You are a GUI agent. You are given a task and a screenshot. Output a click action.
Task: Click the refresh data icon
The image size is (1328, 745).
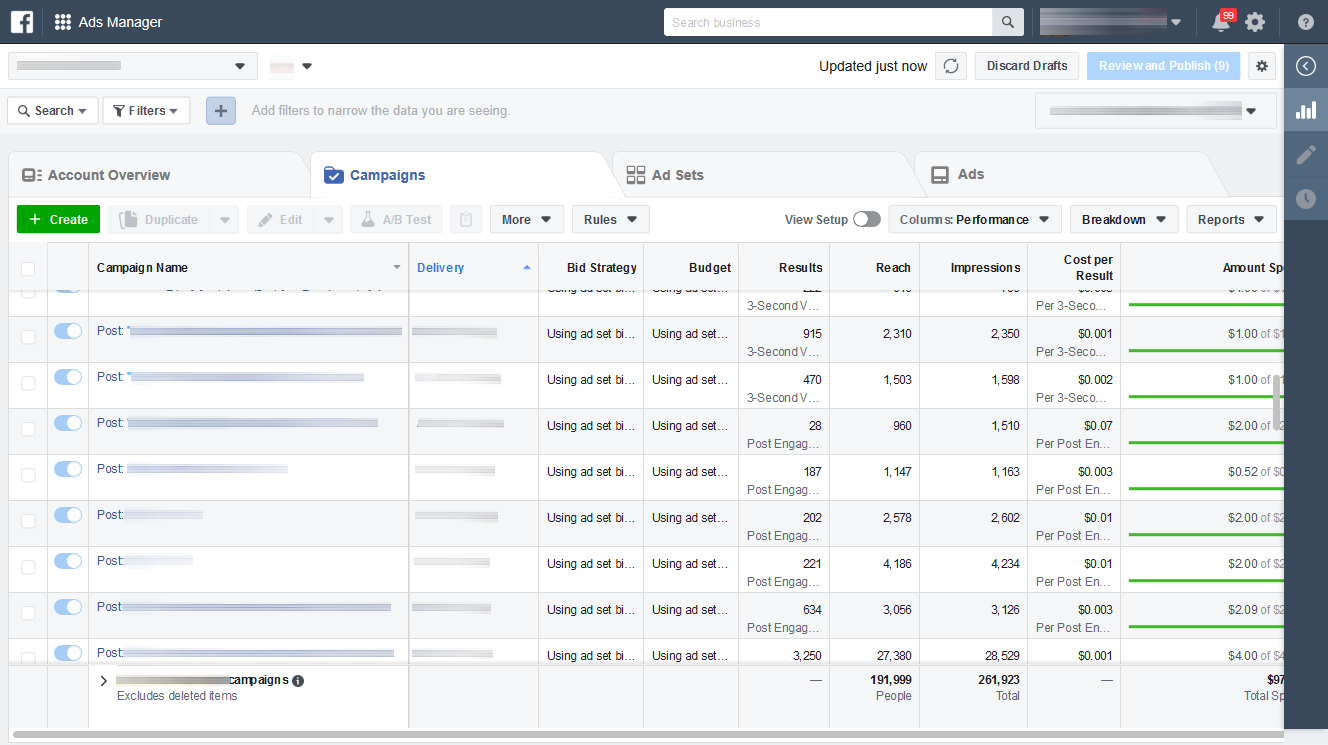(x=951, y=66)
